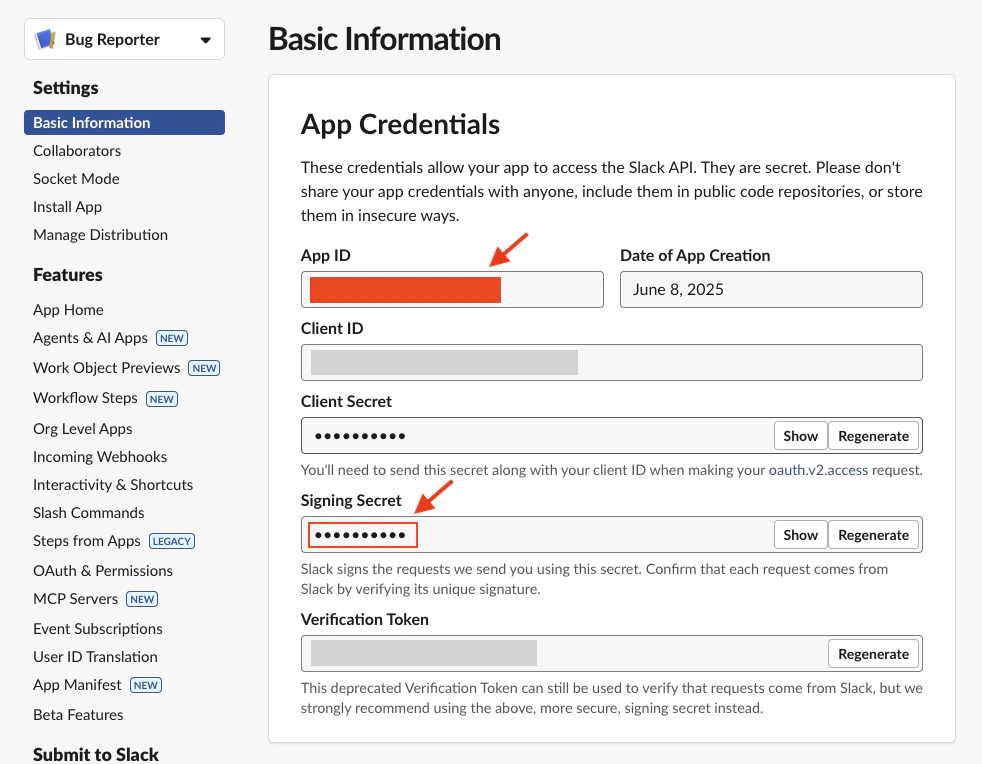Open Event Subscriptions settings
This screenshot has width=982, height=764.
(97, 628)
